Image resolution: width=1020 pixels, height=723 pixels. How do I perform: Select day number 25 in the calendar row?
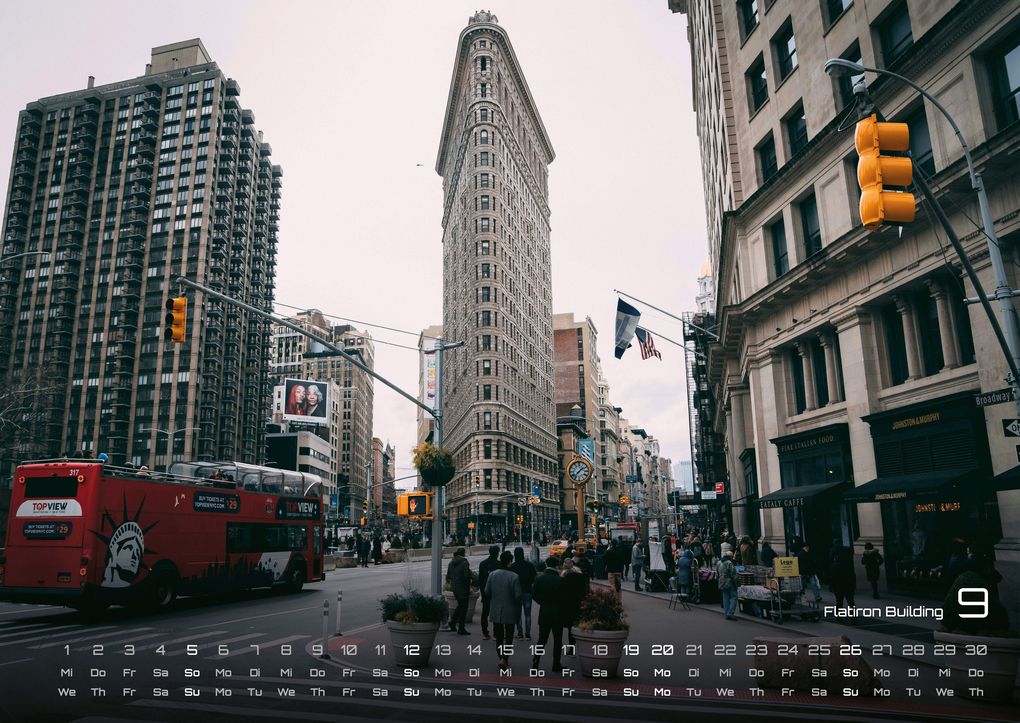pos(819,649)
